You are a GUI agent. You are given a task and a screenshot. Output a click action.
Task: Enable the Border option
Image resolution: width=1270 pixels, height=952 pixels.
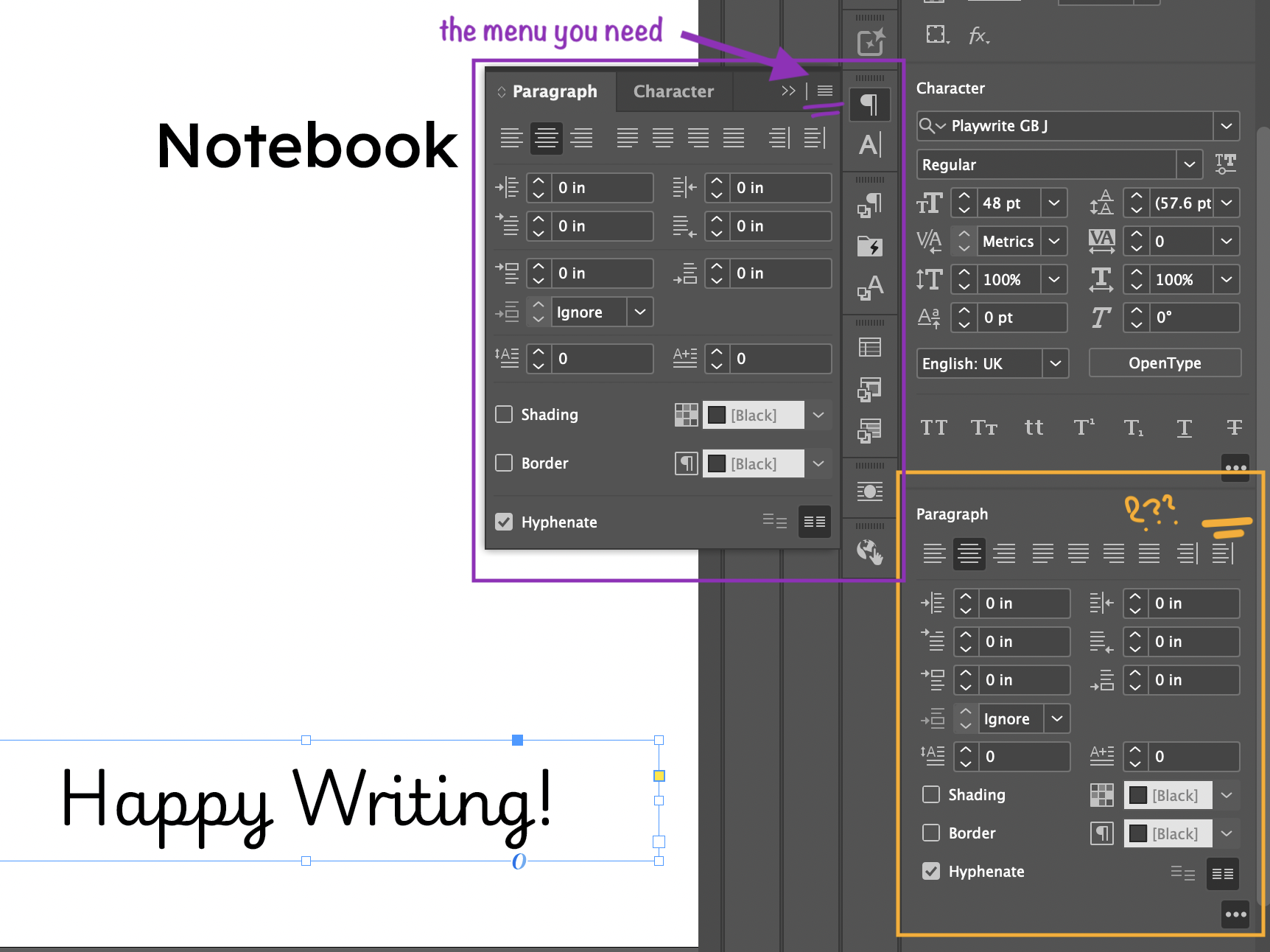(504, 463)
